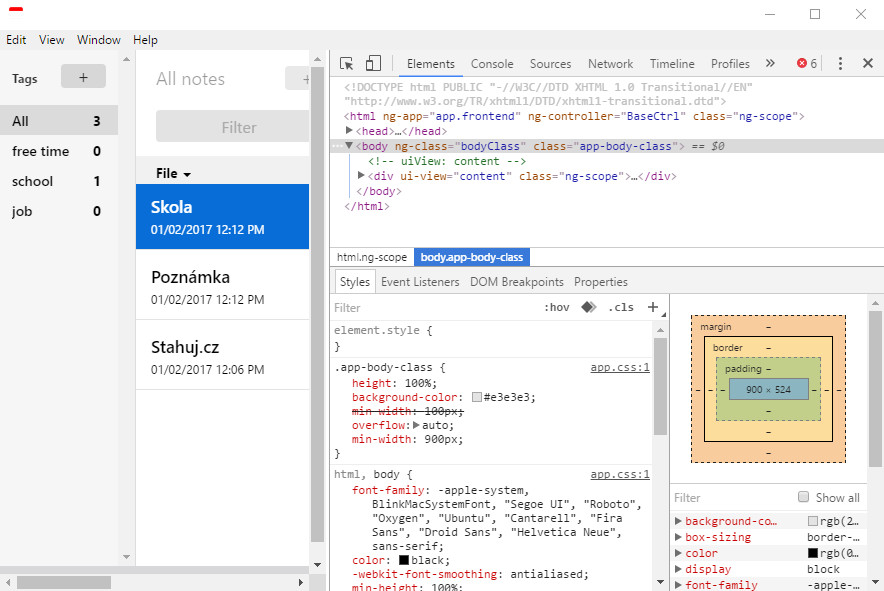Viewport: 884px width, 591px height.
Task: Click the horizontal scrollbar right arrow
Action: point(301,582)
